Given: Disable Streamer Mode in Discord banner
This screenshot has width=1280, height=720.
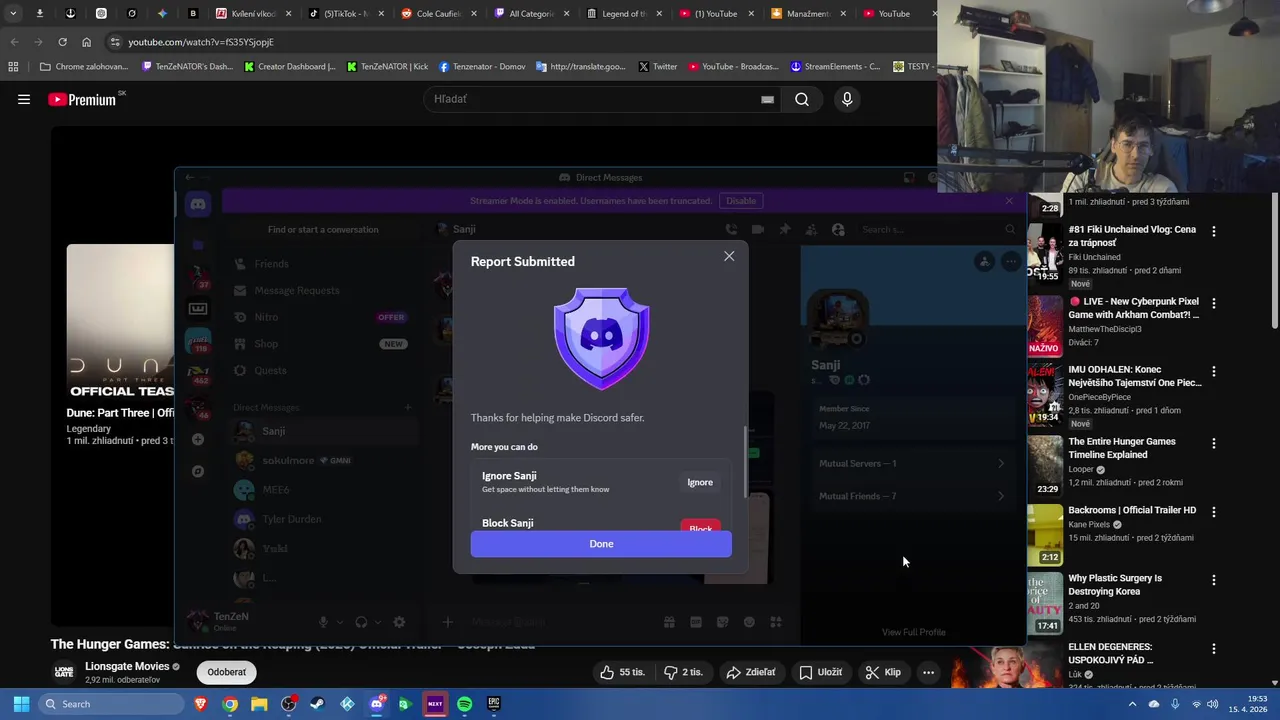Looking at the screenshot, I should pyautogui.click(x=741, y=201).
